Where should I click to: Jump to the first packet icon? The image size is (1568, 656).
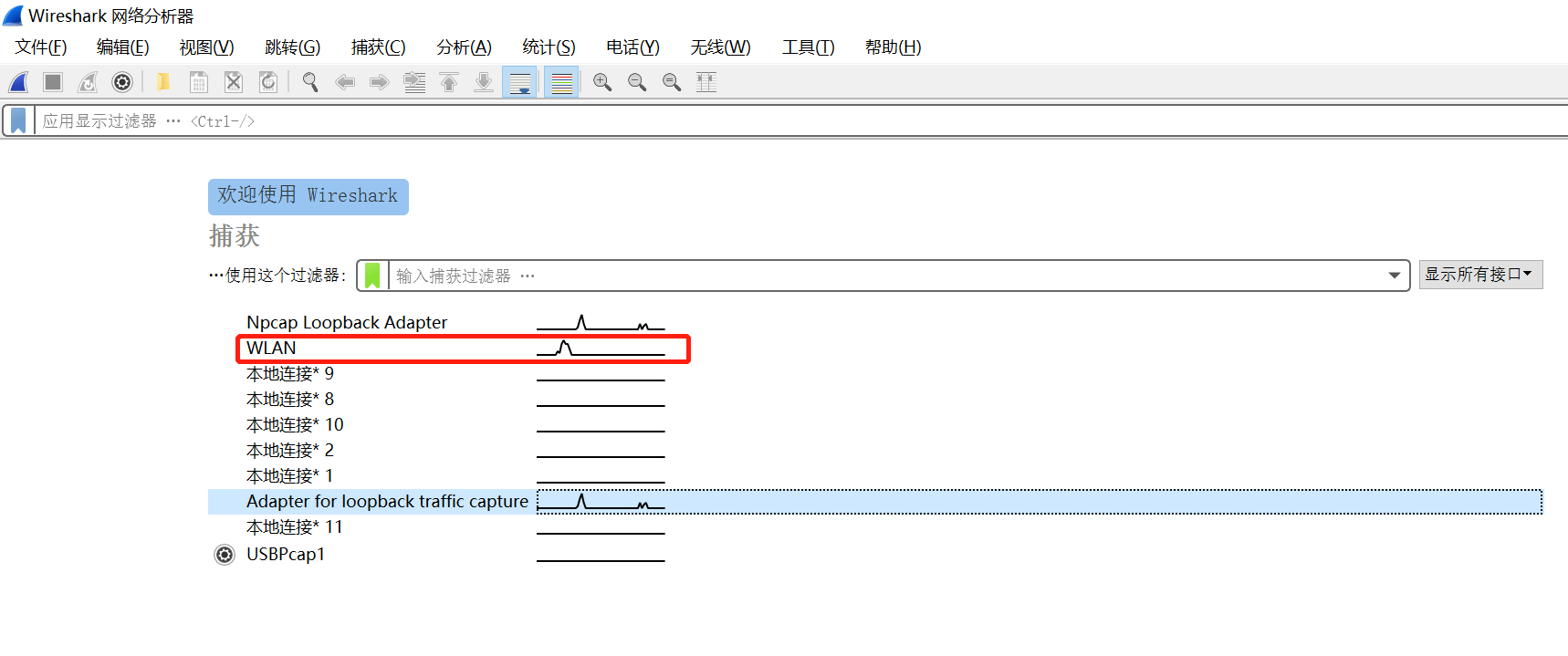click(x=449, y=82)
